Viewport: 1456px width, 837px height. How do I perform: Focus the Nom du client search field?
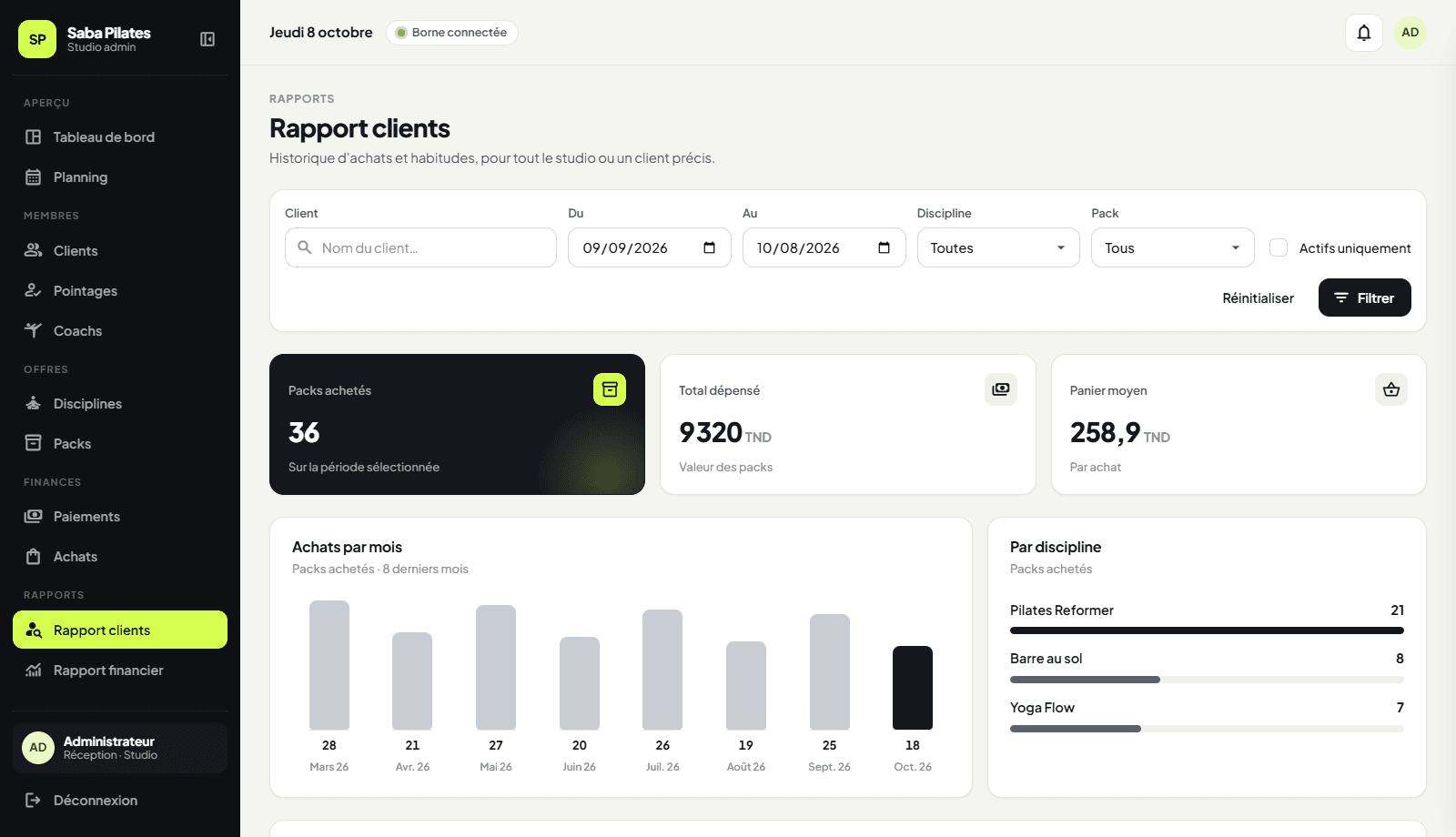[420, 247]
